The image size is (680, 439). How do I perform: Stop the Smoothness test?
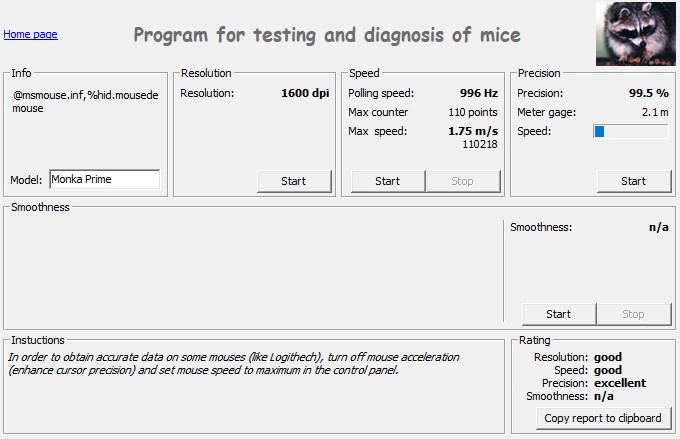click(634, 314)
